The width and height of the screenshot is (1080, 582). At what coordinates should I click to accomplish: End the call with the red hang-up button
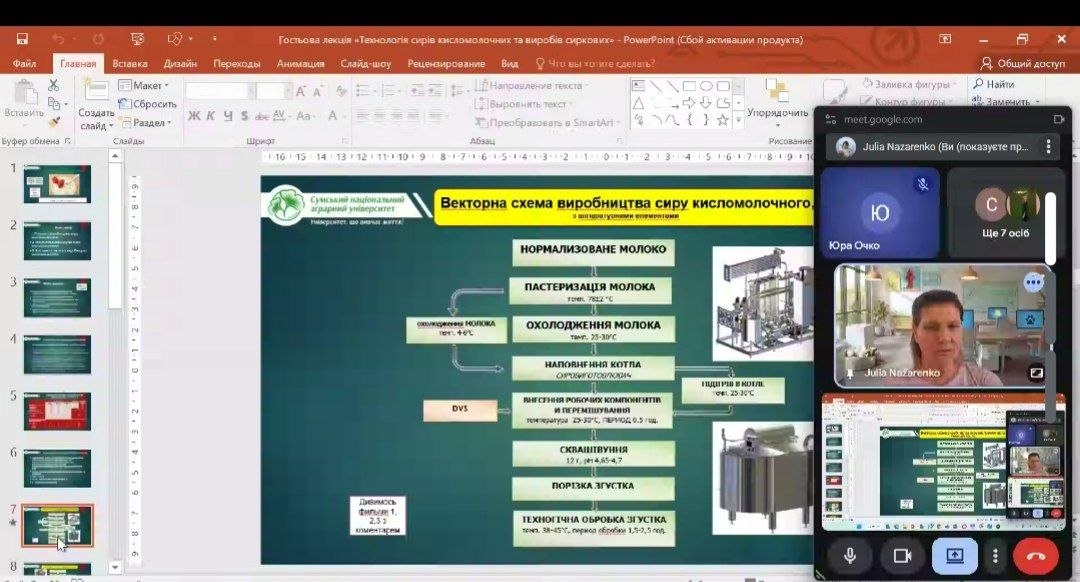click(1036, 556)
